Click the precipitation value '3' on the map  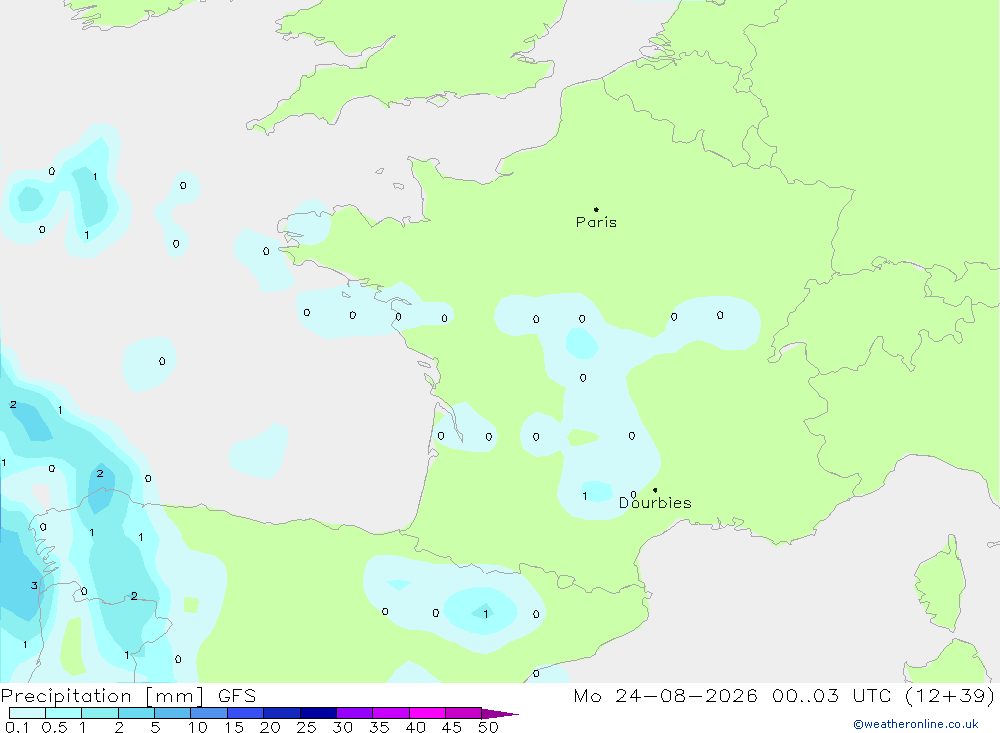34,585
